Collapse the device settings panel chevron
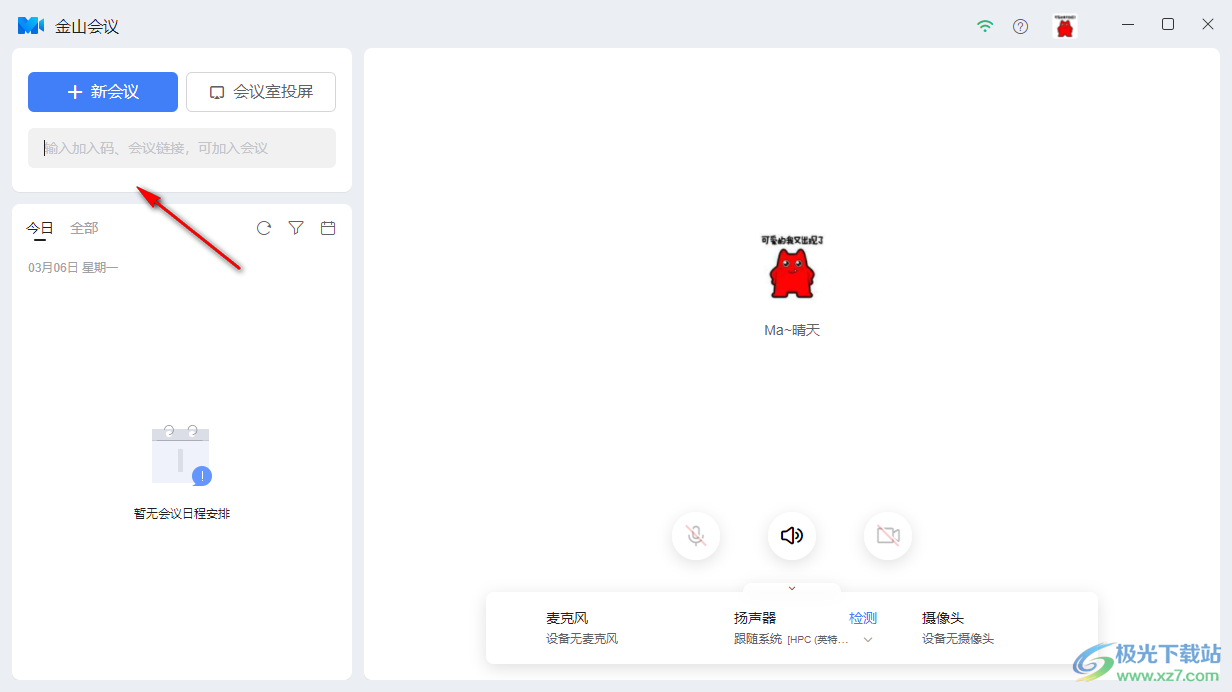Image resolution: width=1232 pixels, height=692 pixels. (x=792, y=588)
